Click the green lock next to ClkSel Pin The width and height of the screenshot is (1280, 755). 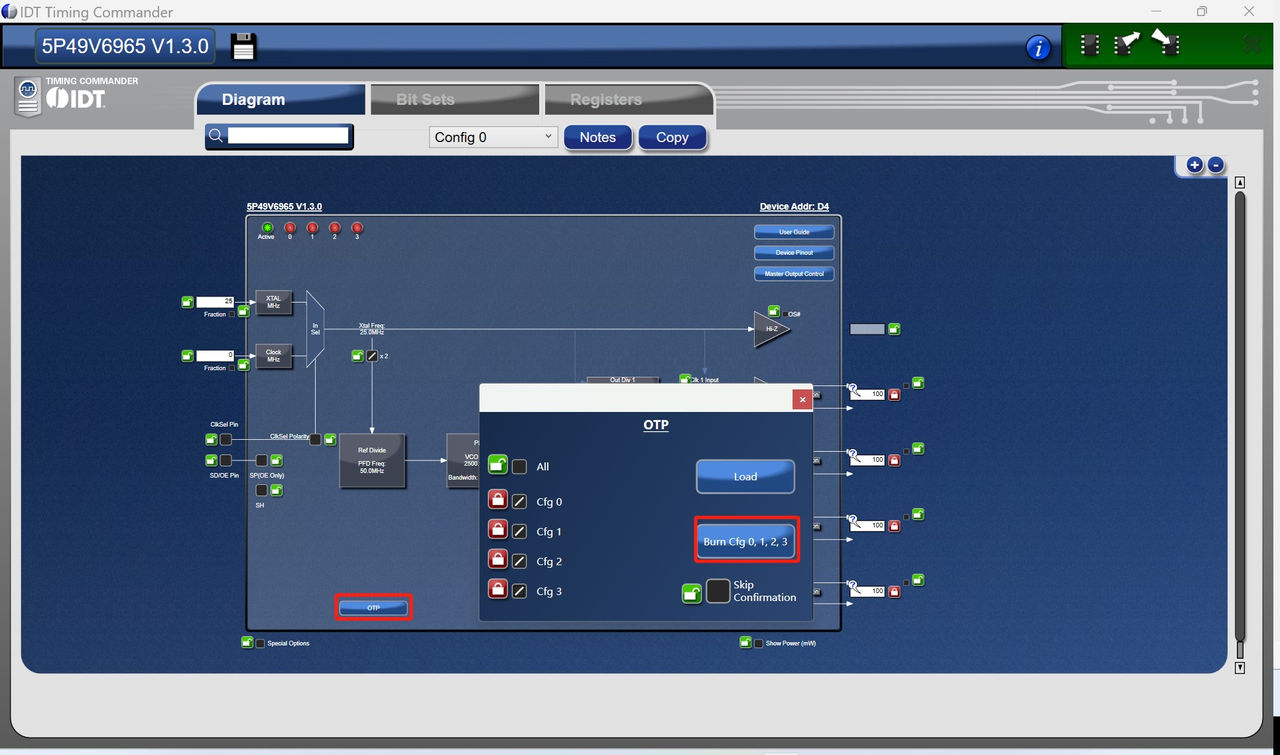(x=212, y=439)
